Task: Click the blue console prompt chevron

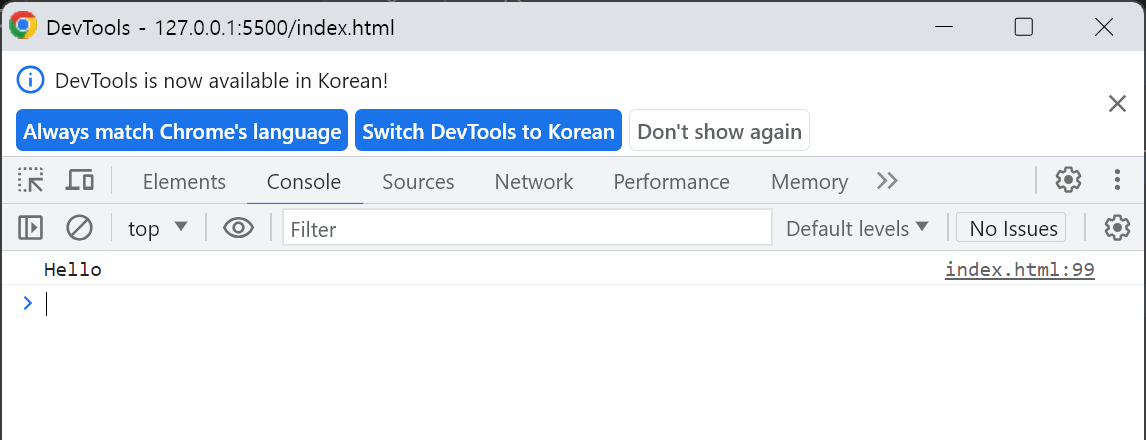Action: [28, 303]
